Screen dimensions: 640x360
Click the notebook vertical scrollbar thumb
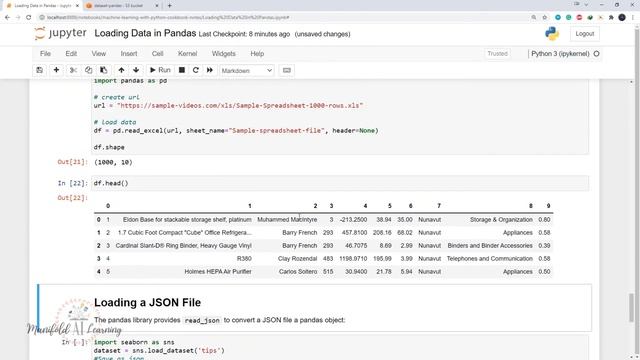pyautogui.click(x=631, y=307)
